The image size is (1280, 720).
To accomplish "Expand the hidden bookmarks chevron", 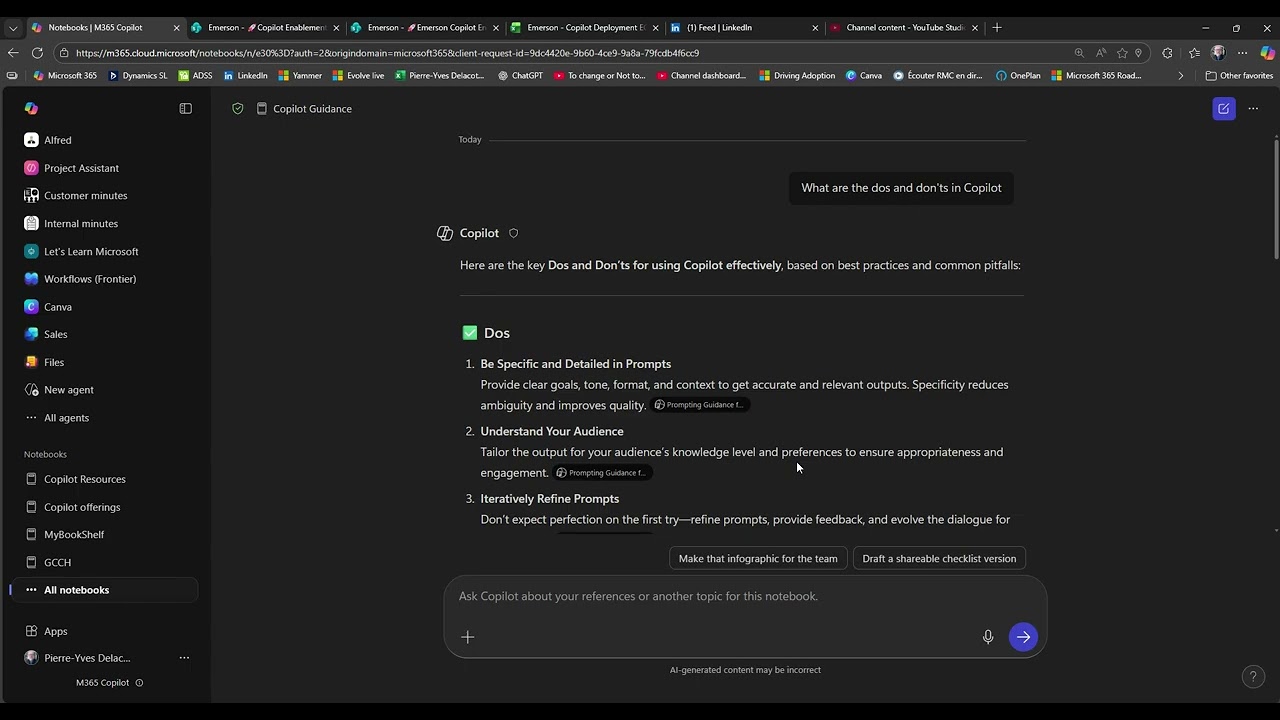I will (1181, 75).
